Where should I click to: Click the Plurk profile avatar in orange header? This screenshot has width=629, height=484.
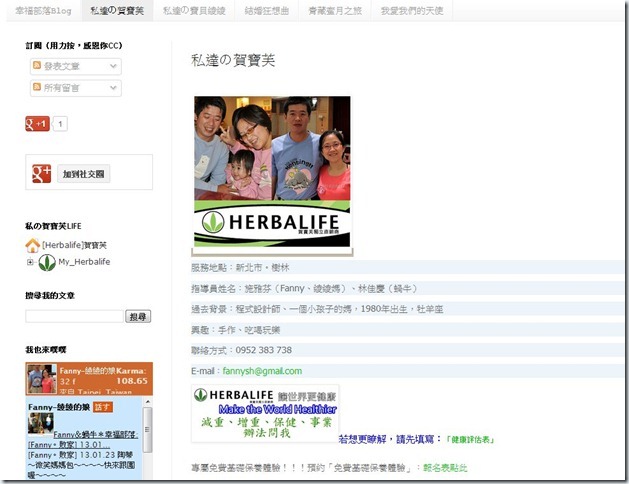(x=42, y=379)
